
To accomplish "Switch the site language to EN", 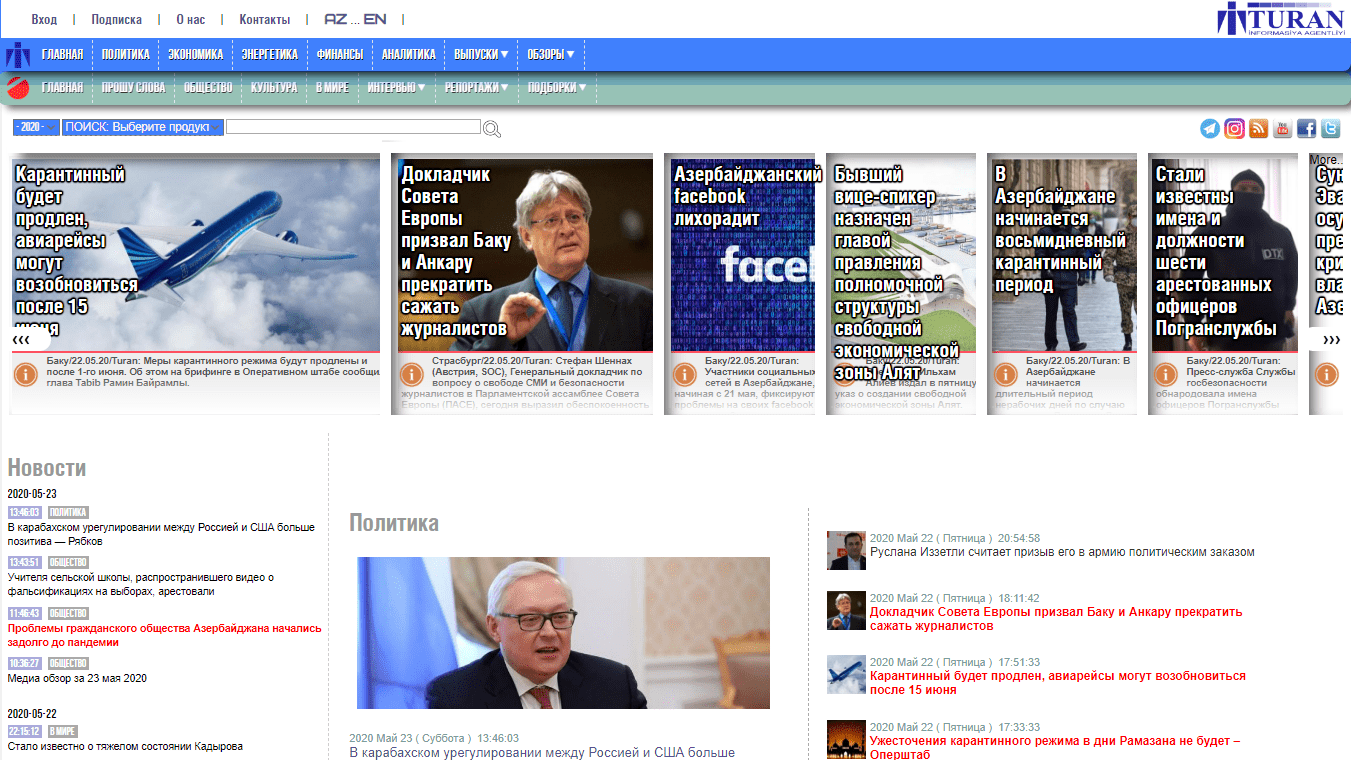I will point(375,19).
